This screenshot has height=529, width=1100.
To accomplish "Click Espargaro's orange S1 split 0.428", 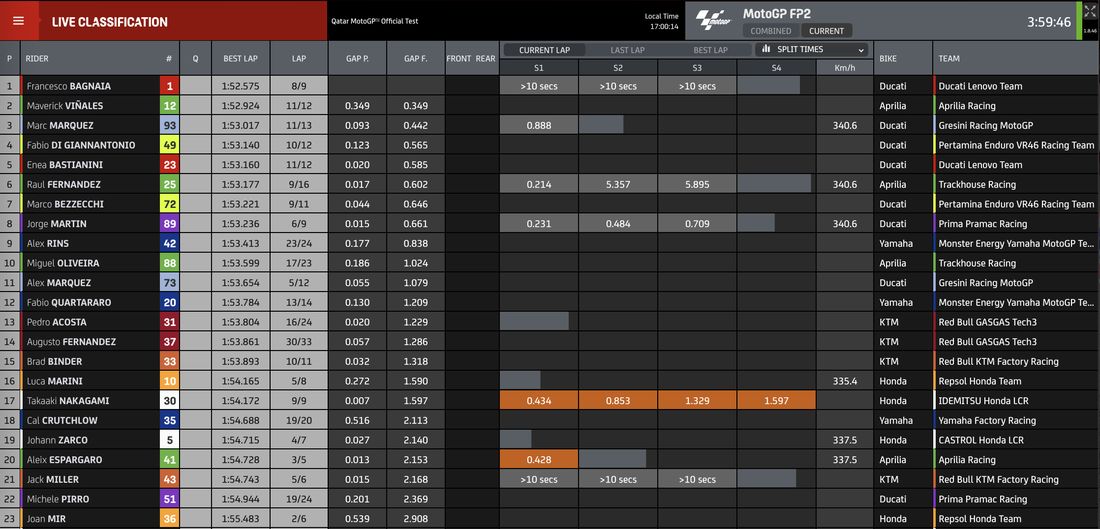I will (539, 460).
